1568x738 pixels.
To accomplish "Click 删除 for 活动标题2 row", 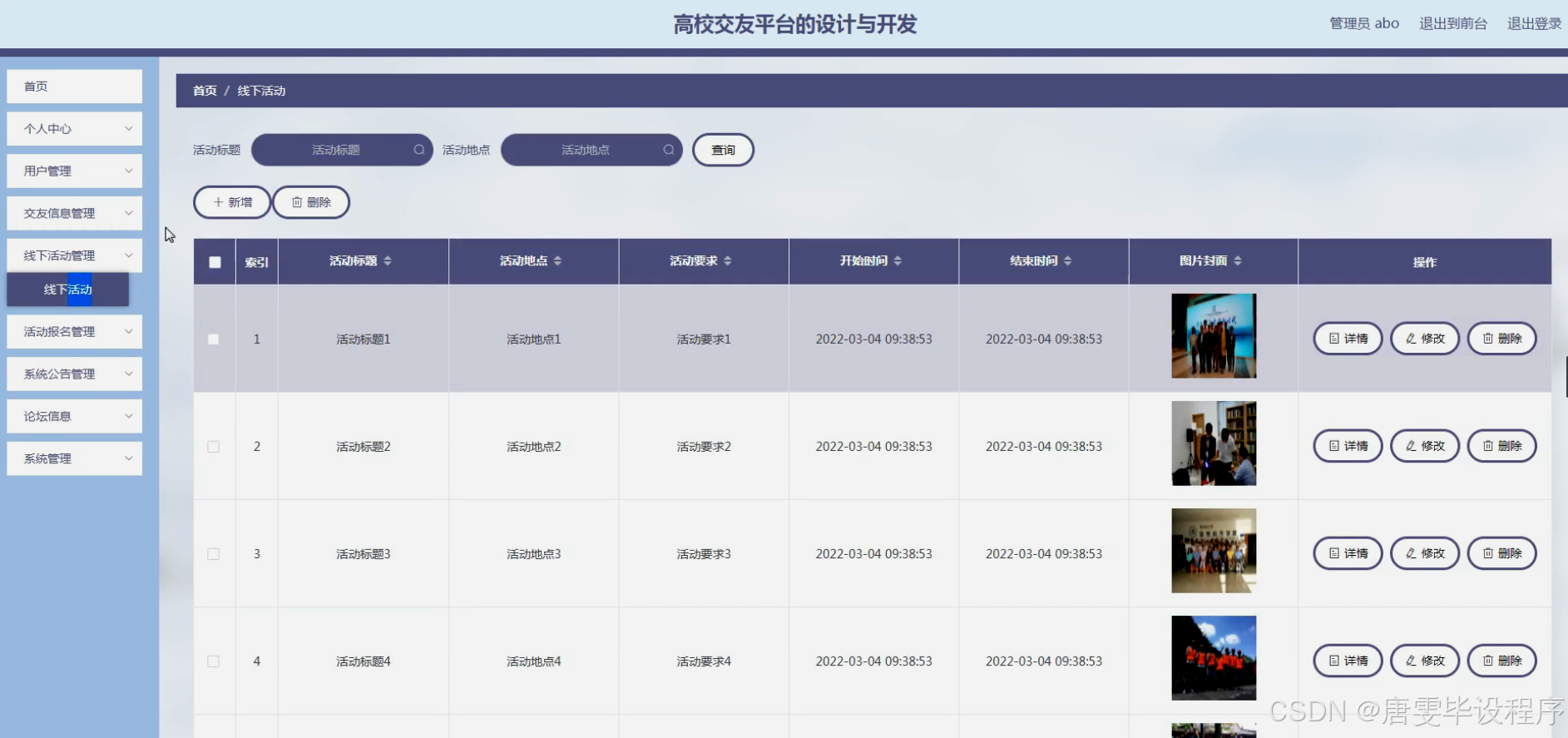I will [1501, 446].
